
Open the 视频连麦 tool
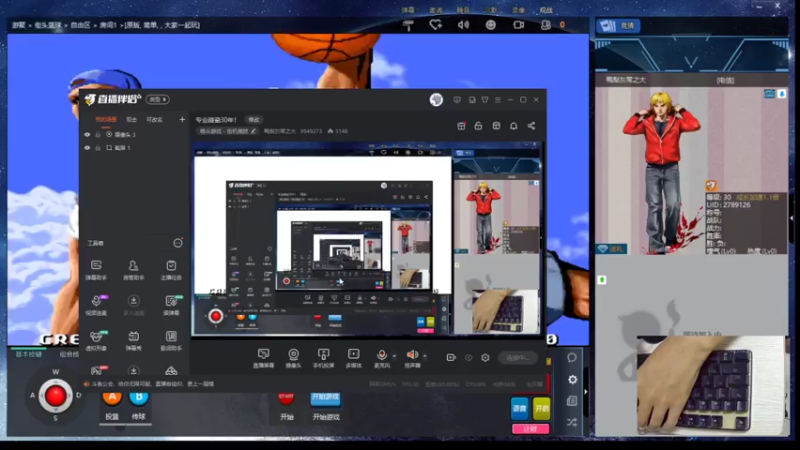click(x=96, y=305)
